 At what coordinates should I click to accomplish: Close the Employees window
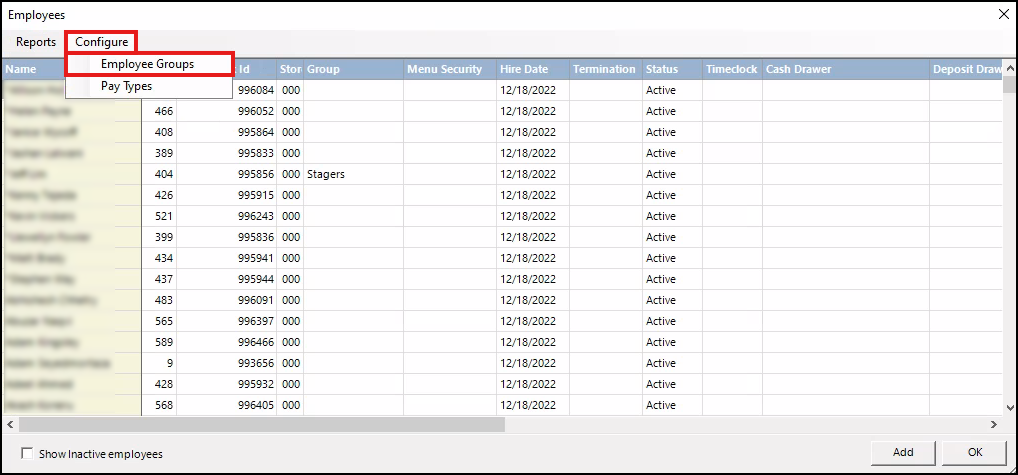pyautogui.click(x=1003, y=14)
